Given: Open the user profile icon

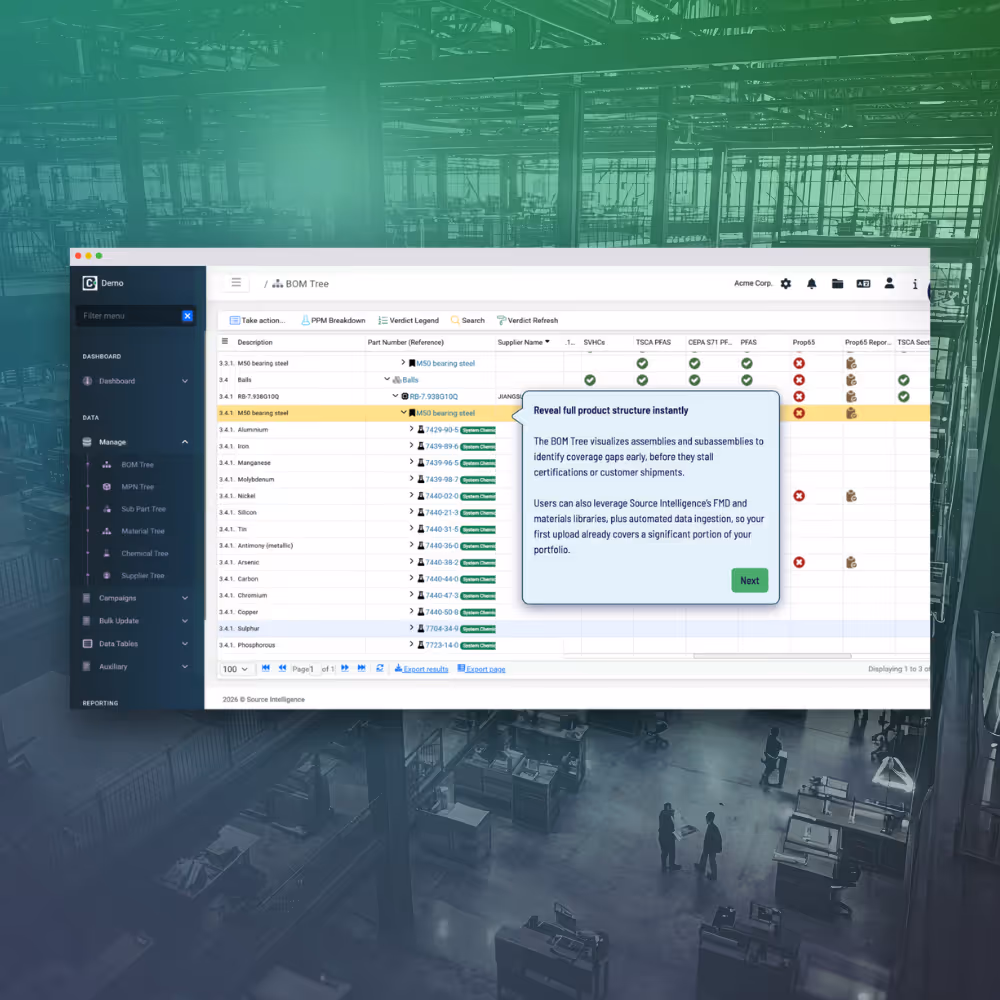Looking at the screenshot, I should [x=889, y=284].
